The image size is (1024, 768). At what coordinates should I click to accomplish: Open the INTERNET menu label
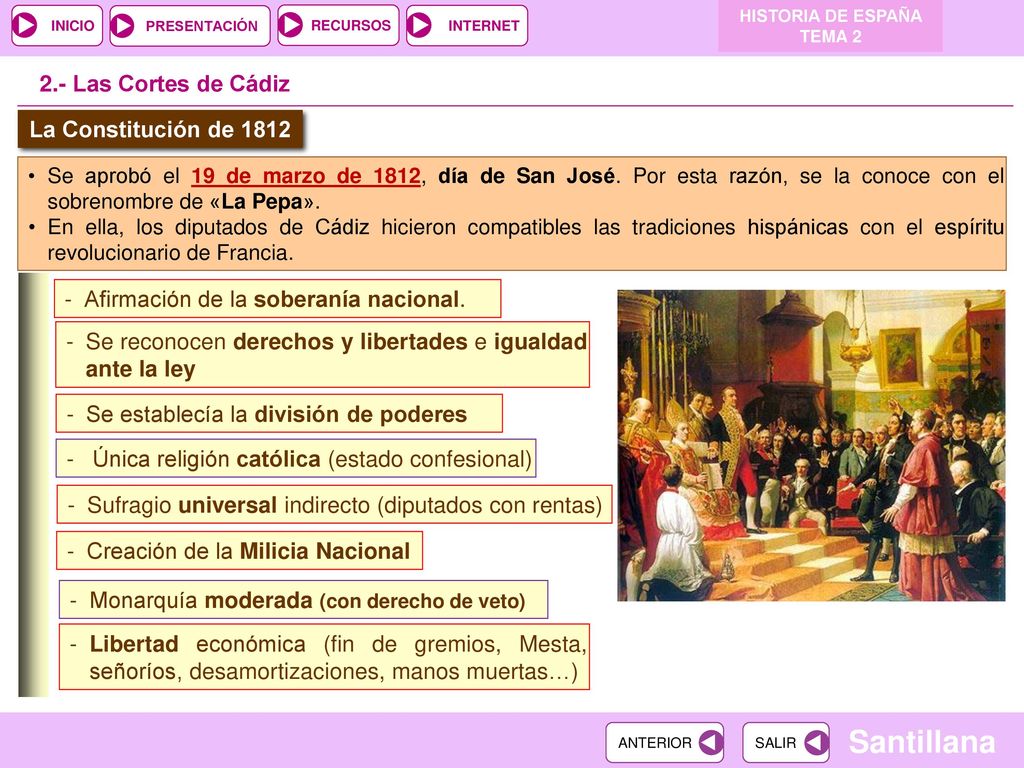coord(483,25)
